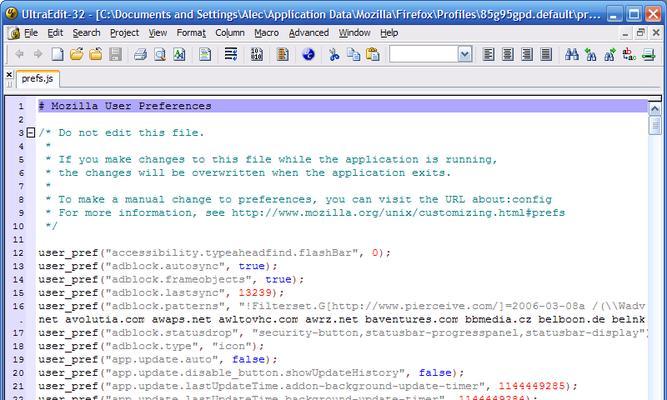The image size is (667, 400).
Task: Collapse the comment block at line 3
Action: click(31, 133)
